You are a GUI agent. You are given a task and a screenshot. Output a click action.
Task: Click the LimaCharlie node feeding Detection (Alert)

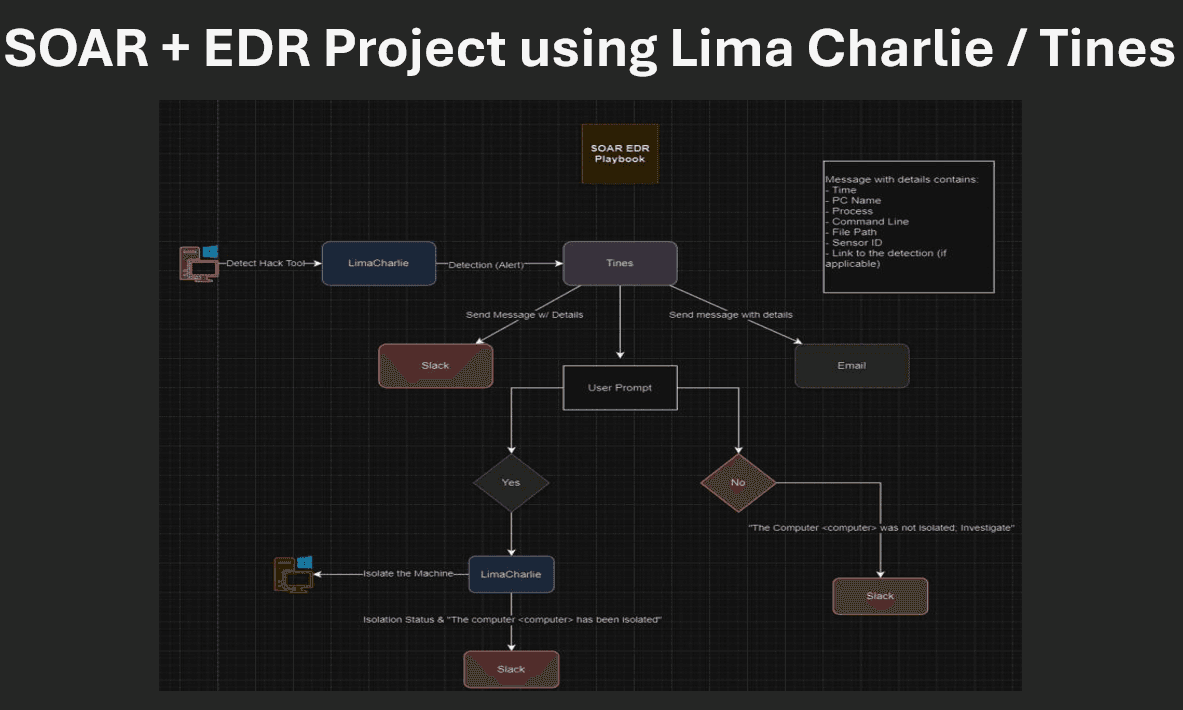pos(379,264)
